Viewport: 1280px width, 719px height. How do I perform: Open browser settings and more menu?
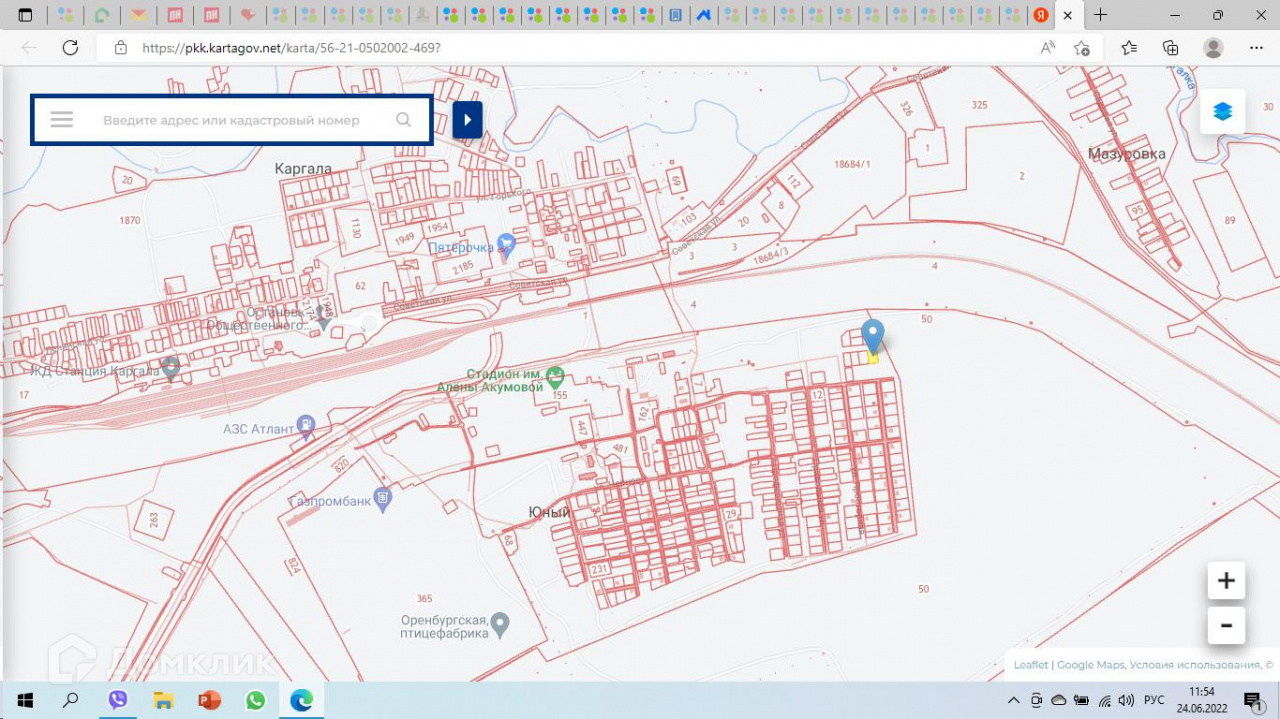pos(1256,47)
